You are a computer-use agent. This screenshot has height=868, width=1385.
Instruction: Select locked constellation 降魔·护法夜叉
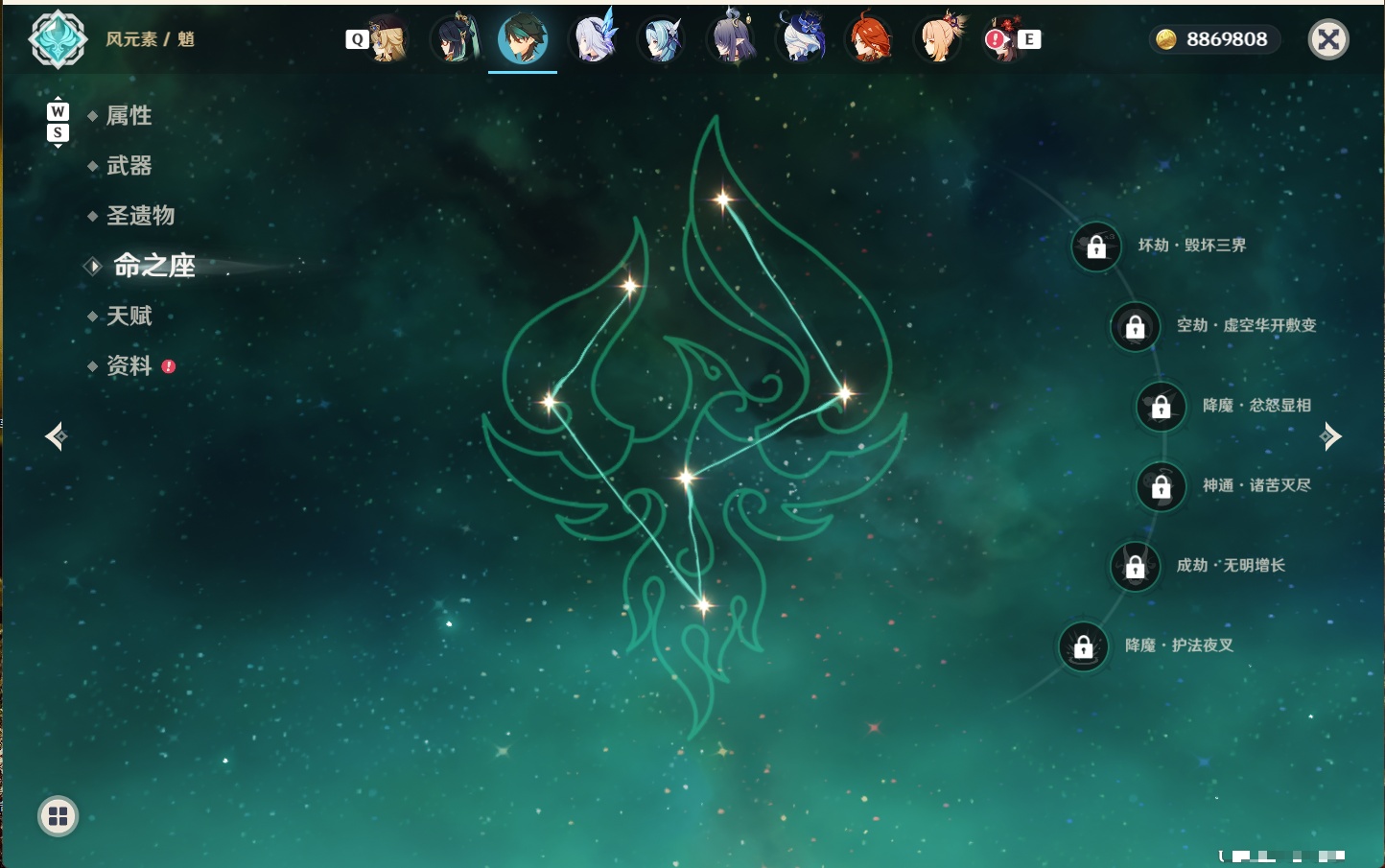pos(1083,646)
